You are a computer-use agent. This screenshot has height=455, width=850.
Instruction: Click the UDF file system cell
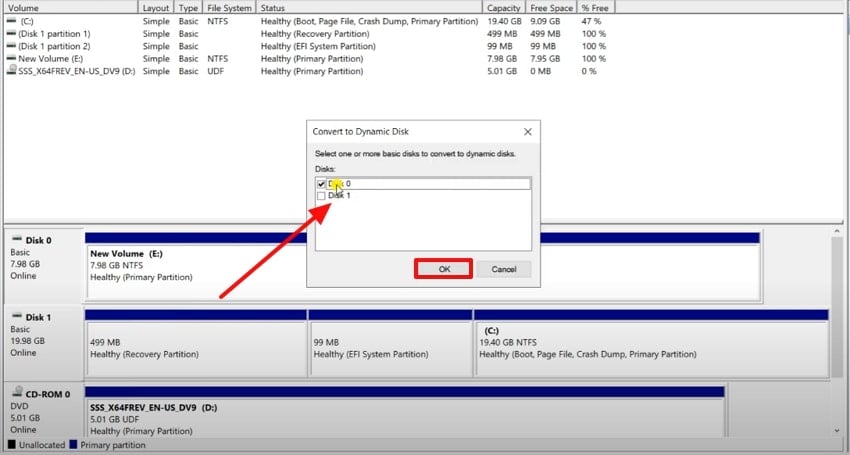click(x=215, y=71)
